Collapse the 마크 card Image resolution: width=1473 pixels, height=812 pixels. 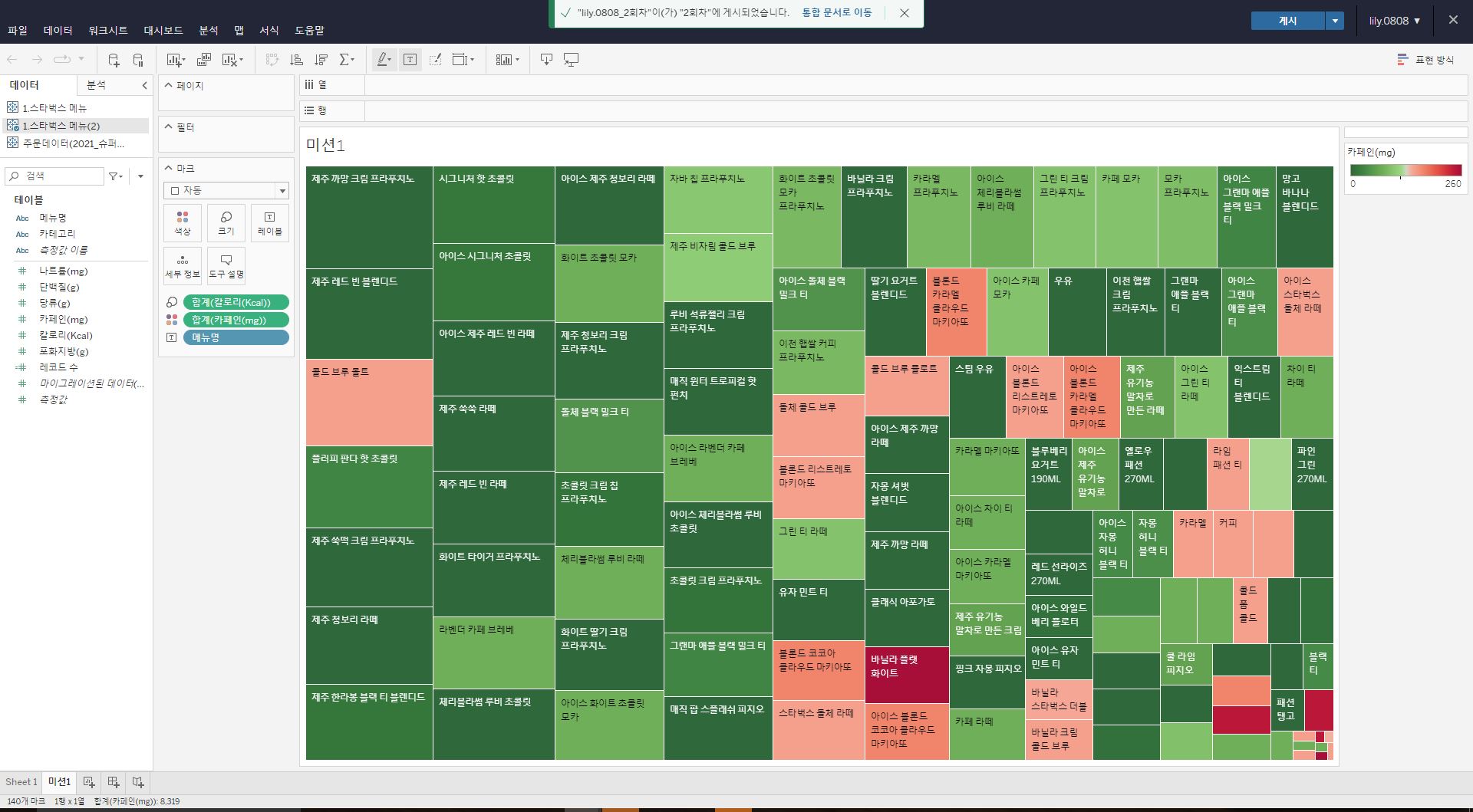tap(169, 168)
